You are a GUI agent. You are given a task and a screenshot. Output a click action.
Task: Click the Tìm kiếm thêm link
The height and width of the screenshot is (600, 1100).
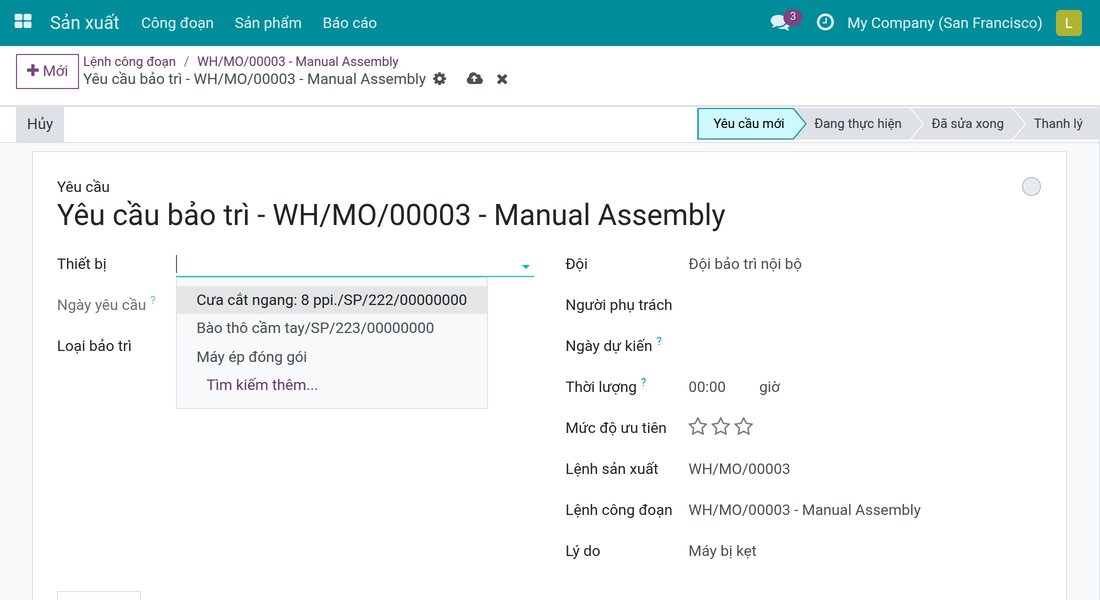click(262, 385)
